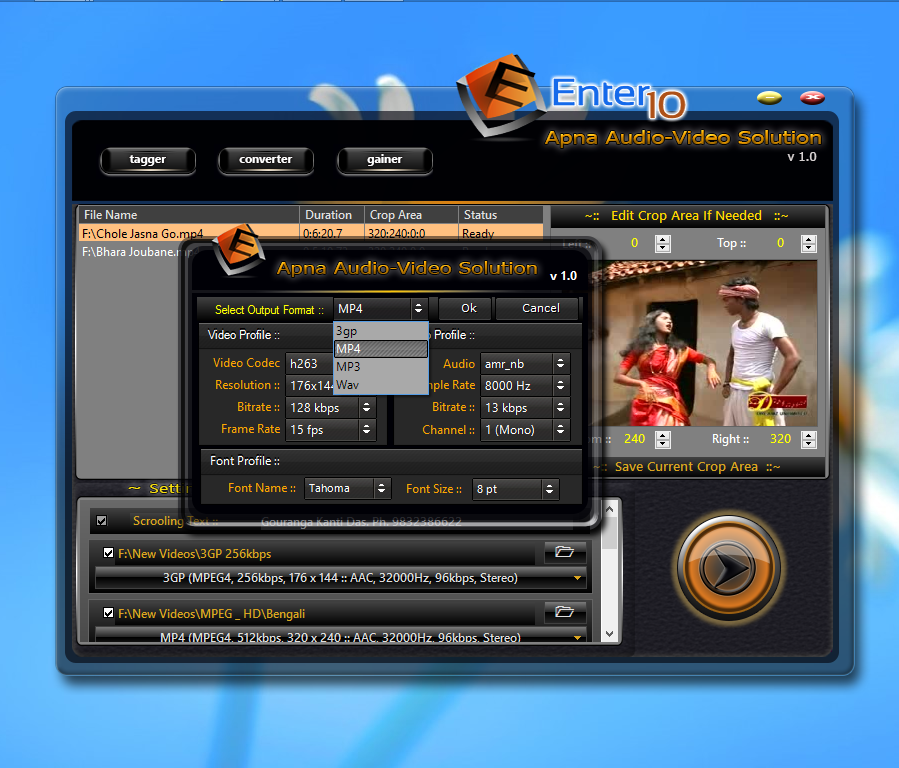This screenshot has width=899, height=768.
Task: Toggle the MPEG_HD Bengali output checkbox
Action: pos(108,613)
